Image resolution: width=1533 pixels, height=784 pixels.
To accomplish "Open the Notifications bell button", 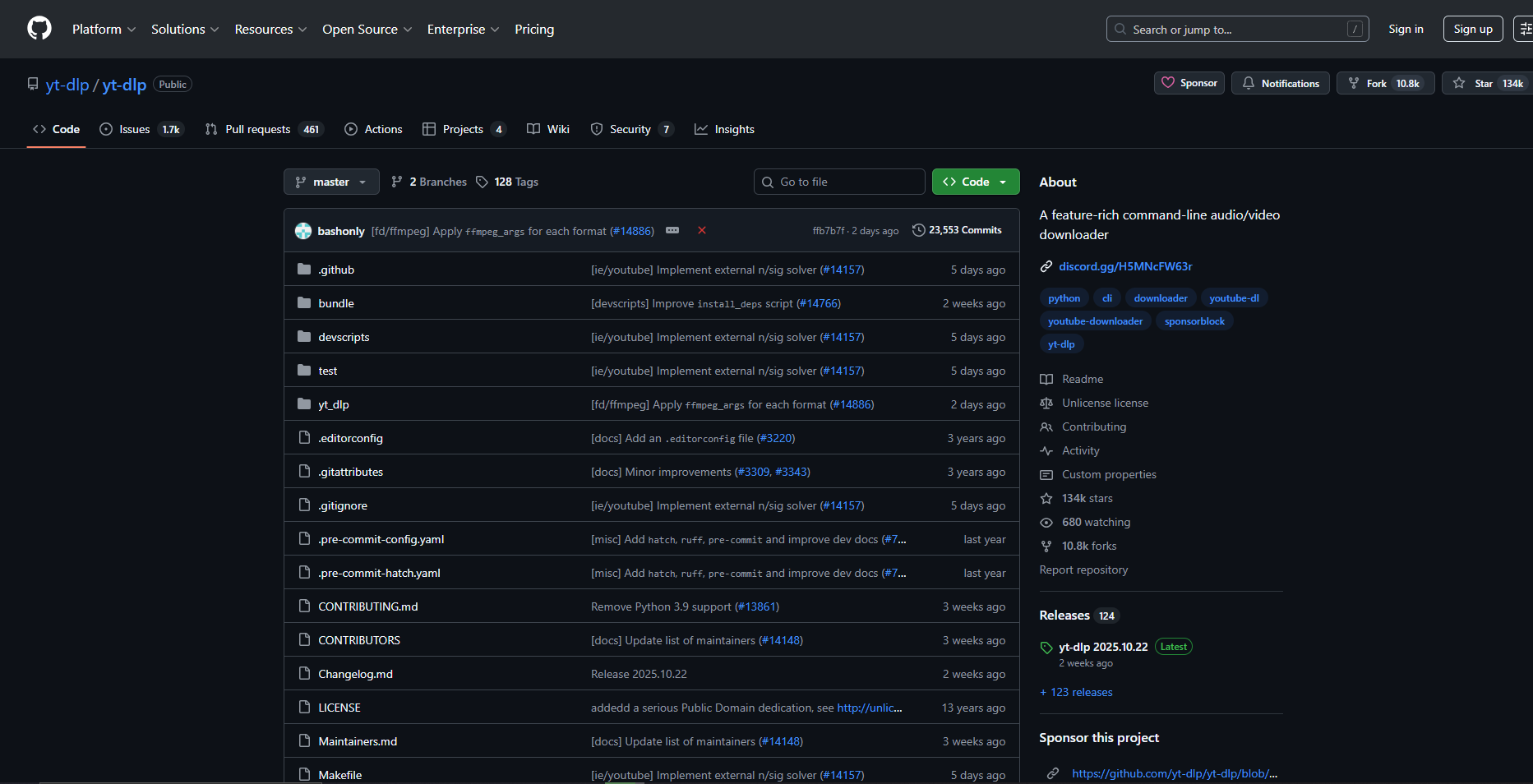I will pyautogui.click(x=1280, y=83).
